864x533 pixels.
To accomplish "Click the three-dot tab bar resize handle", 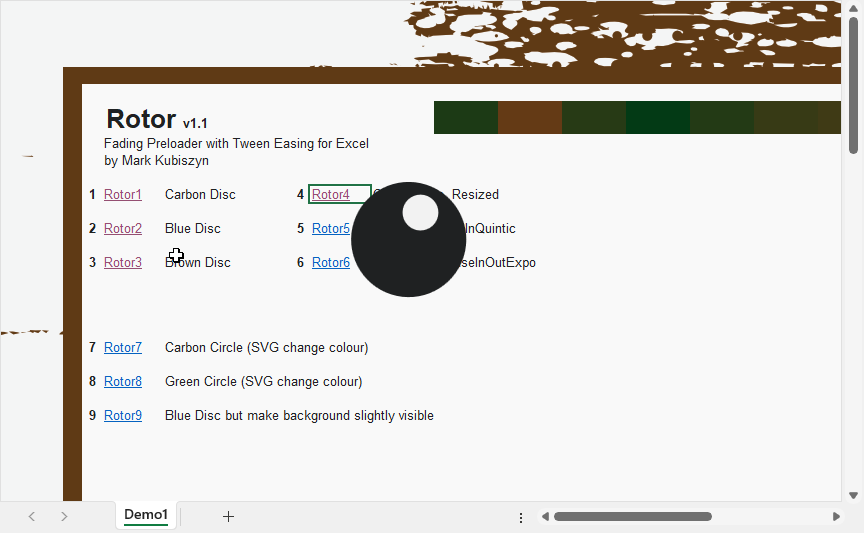I will (x=521, y=517).
